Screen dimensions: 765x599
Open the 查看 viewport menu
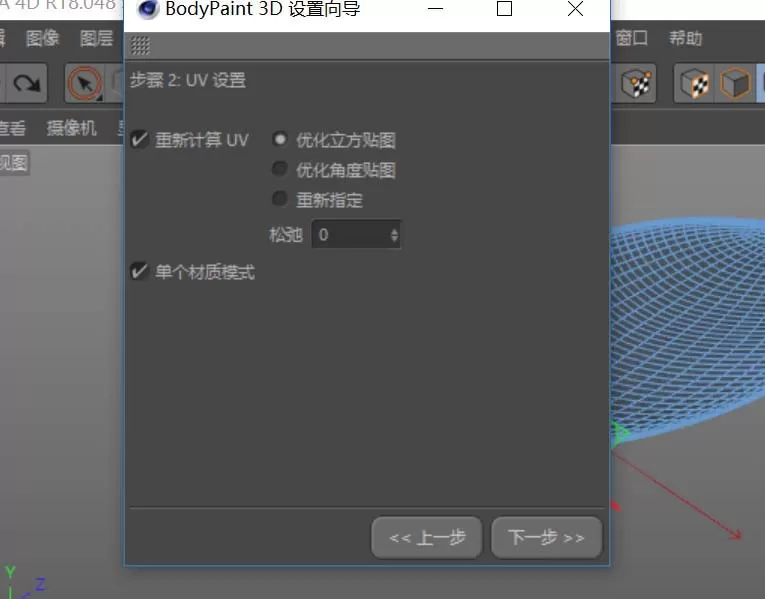pos(12,128)
